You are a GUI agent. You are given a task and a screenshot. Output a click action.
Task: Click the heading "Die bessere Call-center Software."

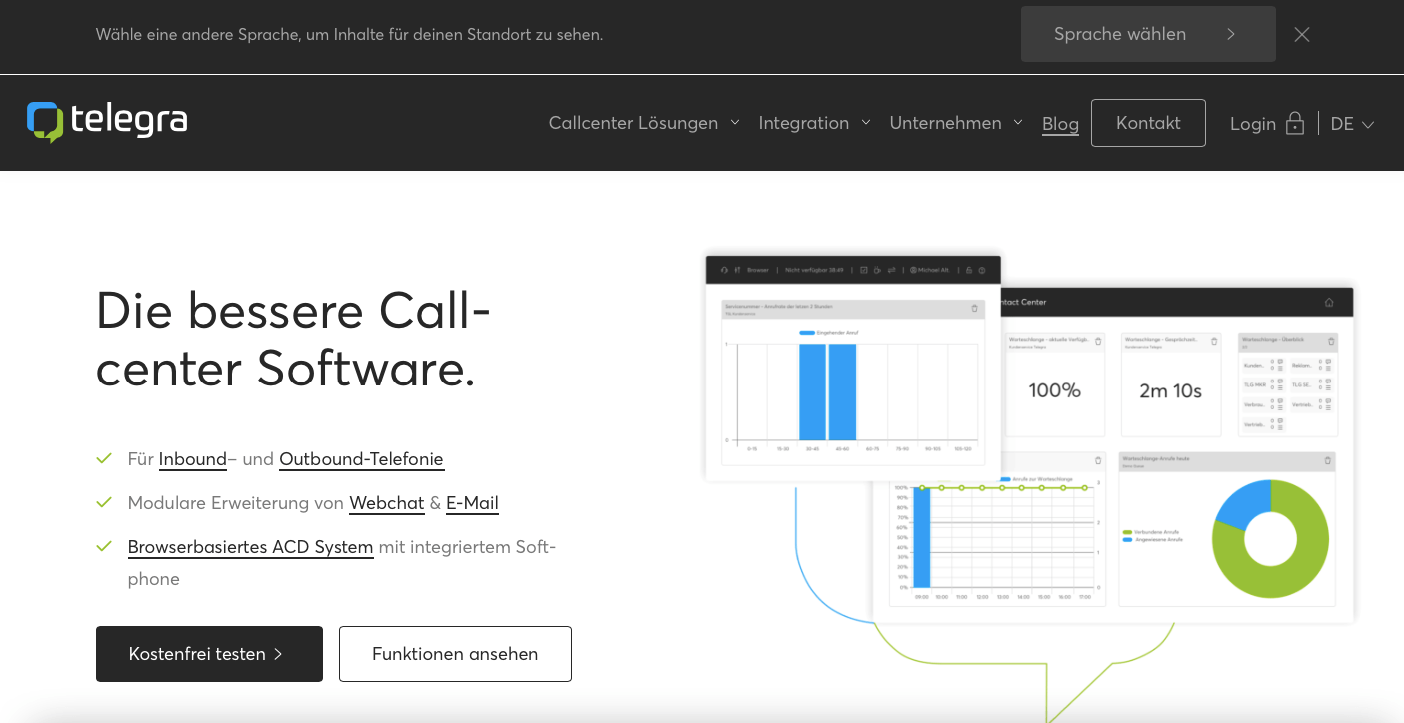point(293,338)
